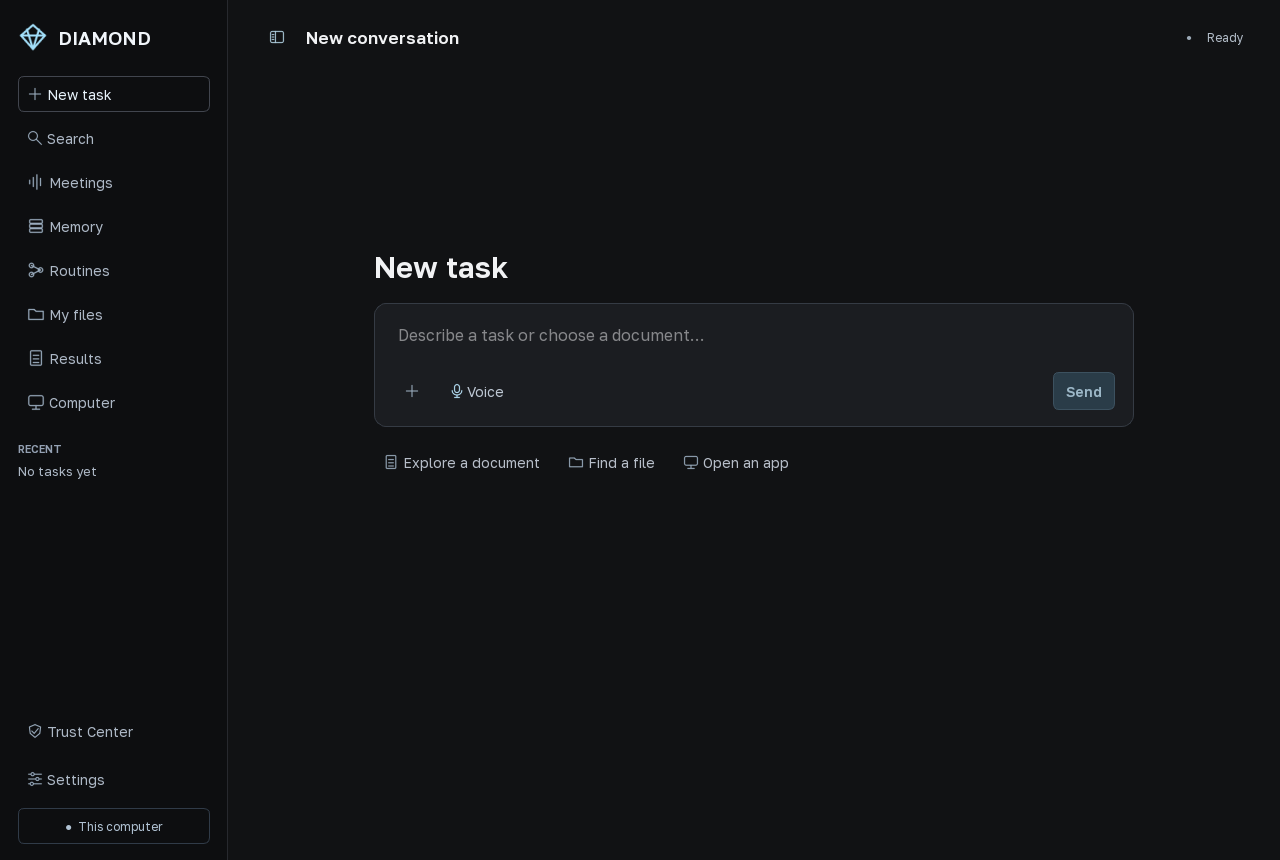Click the RECENT section label
Screen dimensions: 1280x860
pyautogui.click(x=40, y=449)
